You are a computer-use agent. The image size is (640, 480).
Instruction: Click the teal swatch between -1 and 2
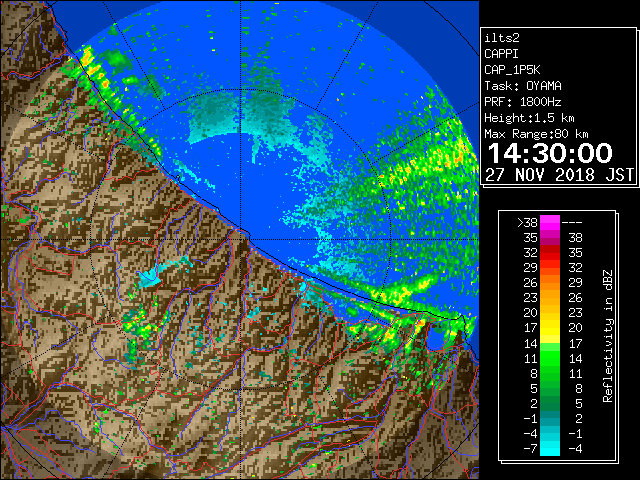pos(549,418)
